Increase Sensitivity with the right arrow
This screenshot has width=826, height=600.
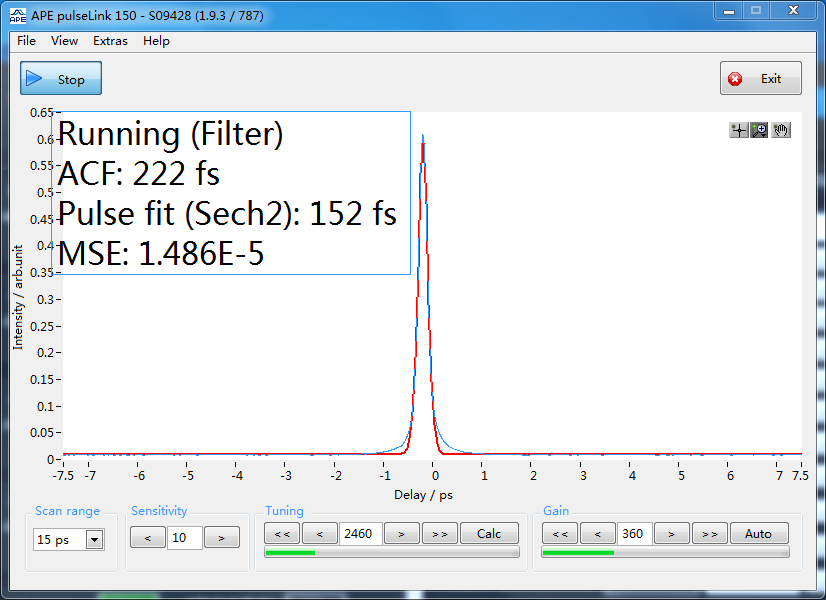[222, 537]
